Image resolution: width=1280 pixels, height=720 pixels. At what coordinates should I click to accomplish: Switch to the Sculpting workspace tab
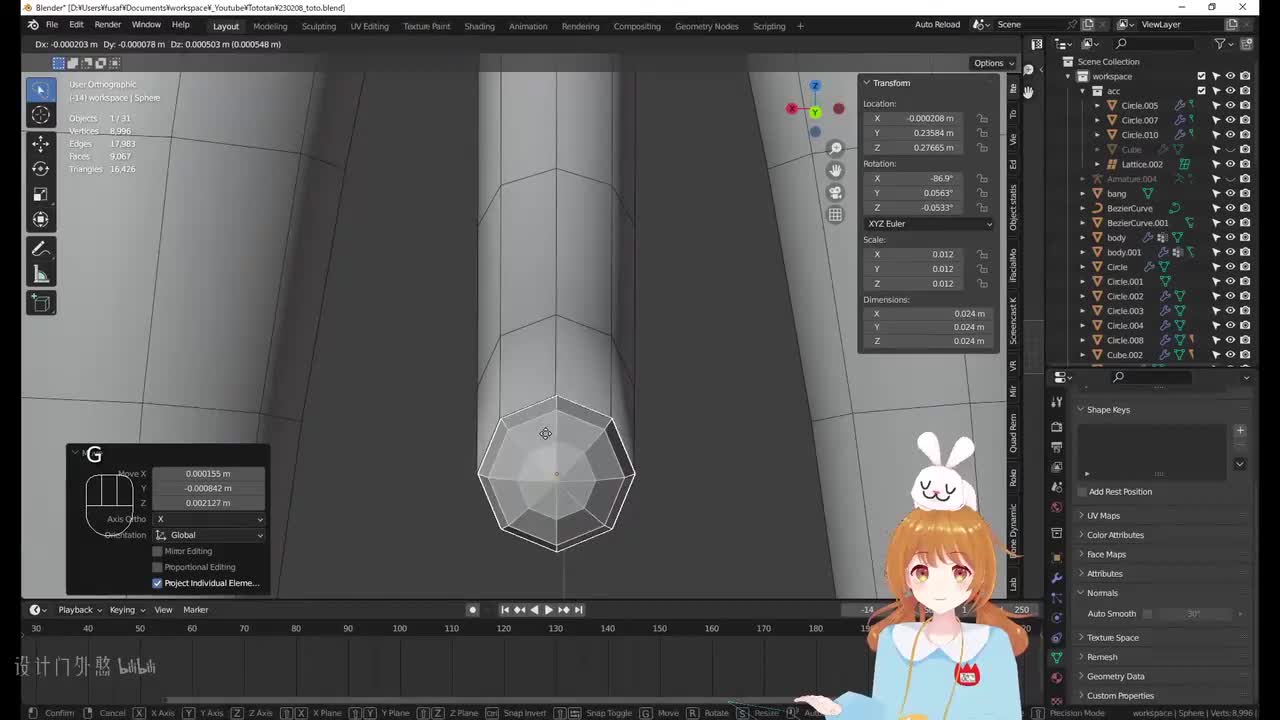[319, 26]
